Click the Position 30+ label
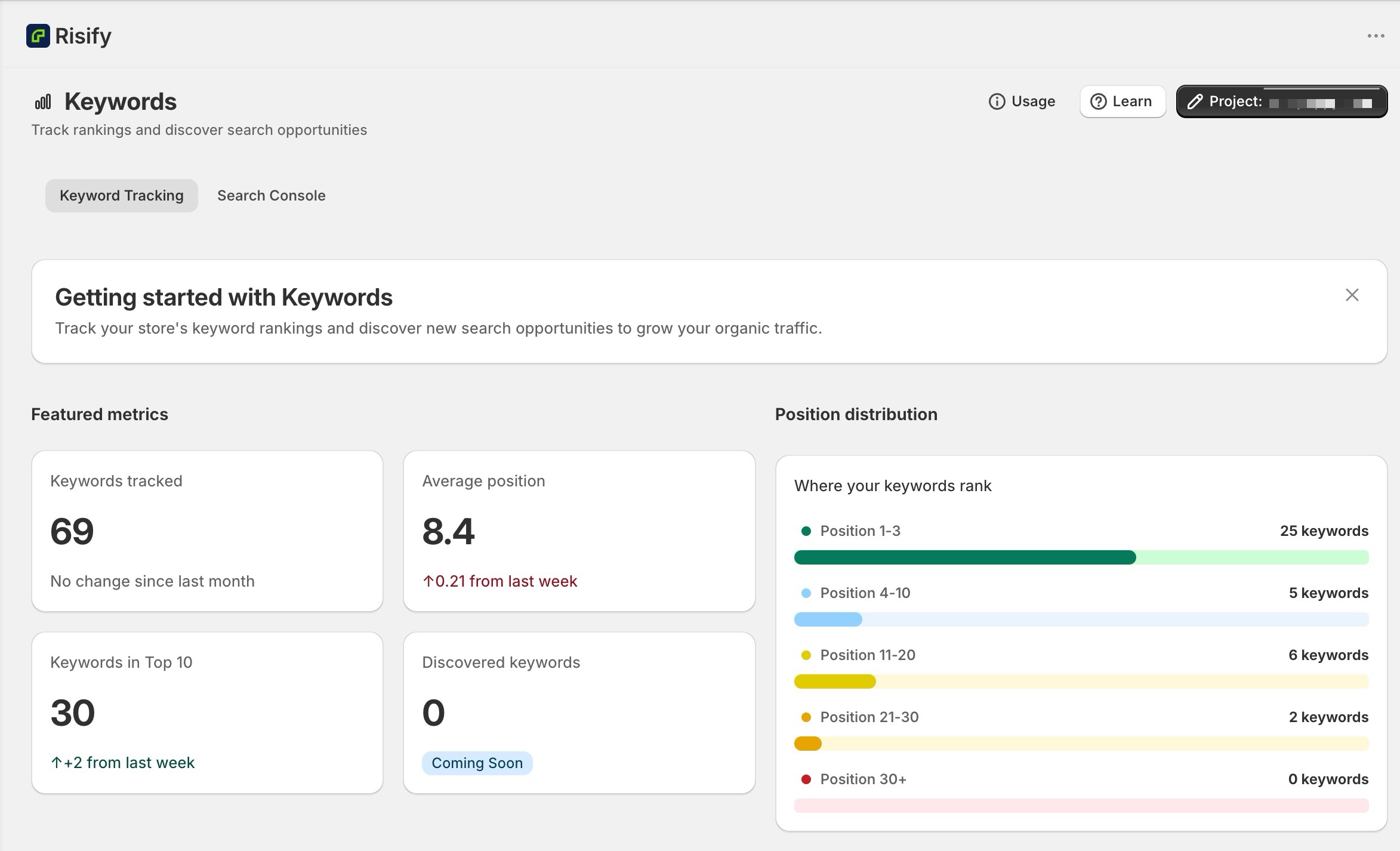This screenshot has width=1400, height=851. (864, 779)
